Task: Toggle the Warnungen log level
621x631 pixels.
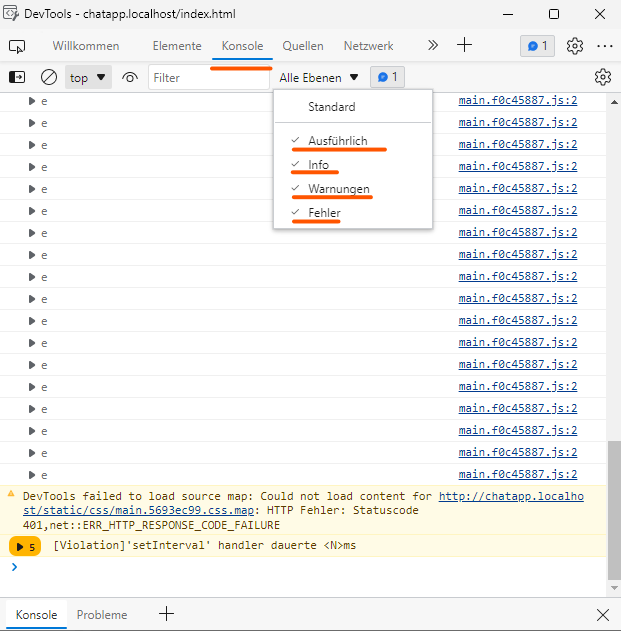Action: (x=338, y=189)
